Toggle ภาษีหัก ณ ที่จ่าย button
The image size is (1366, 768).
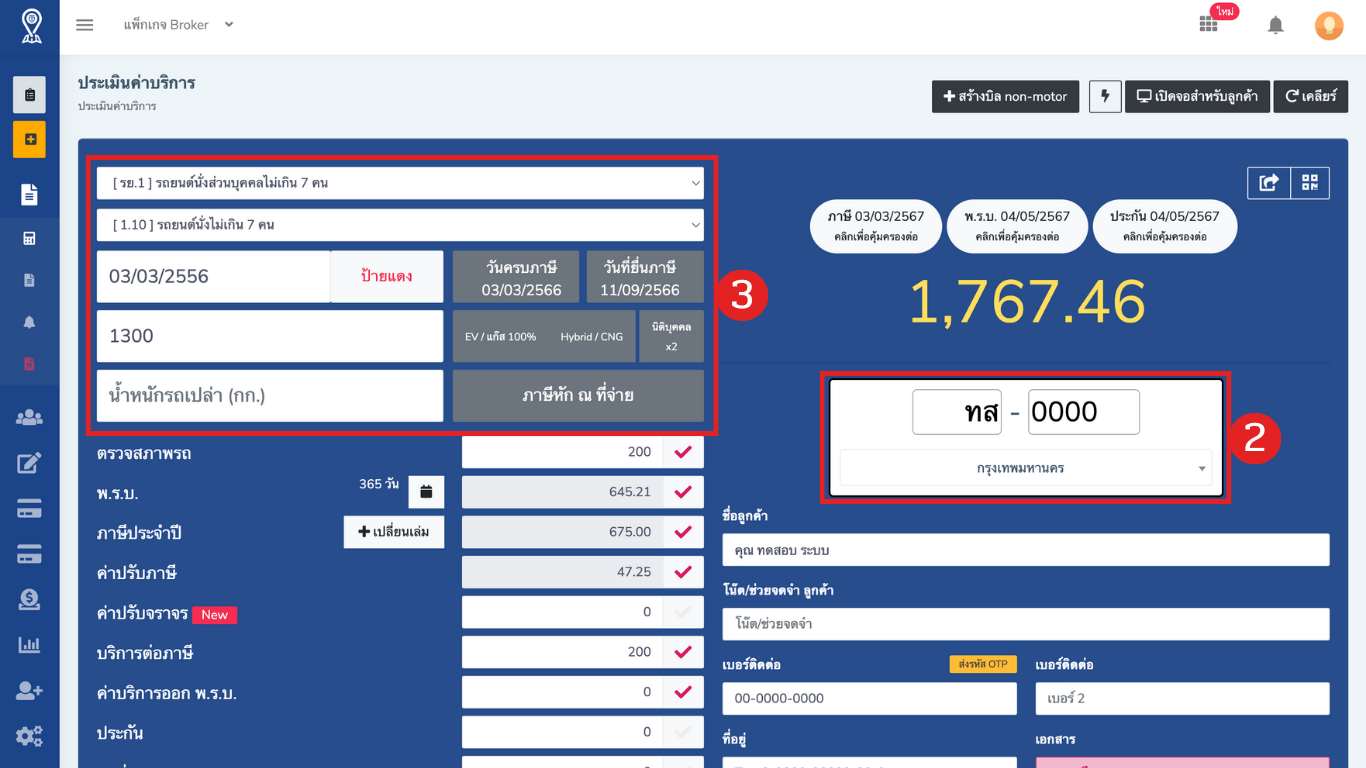pyautogui.click(x=578, y=396)
